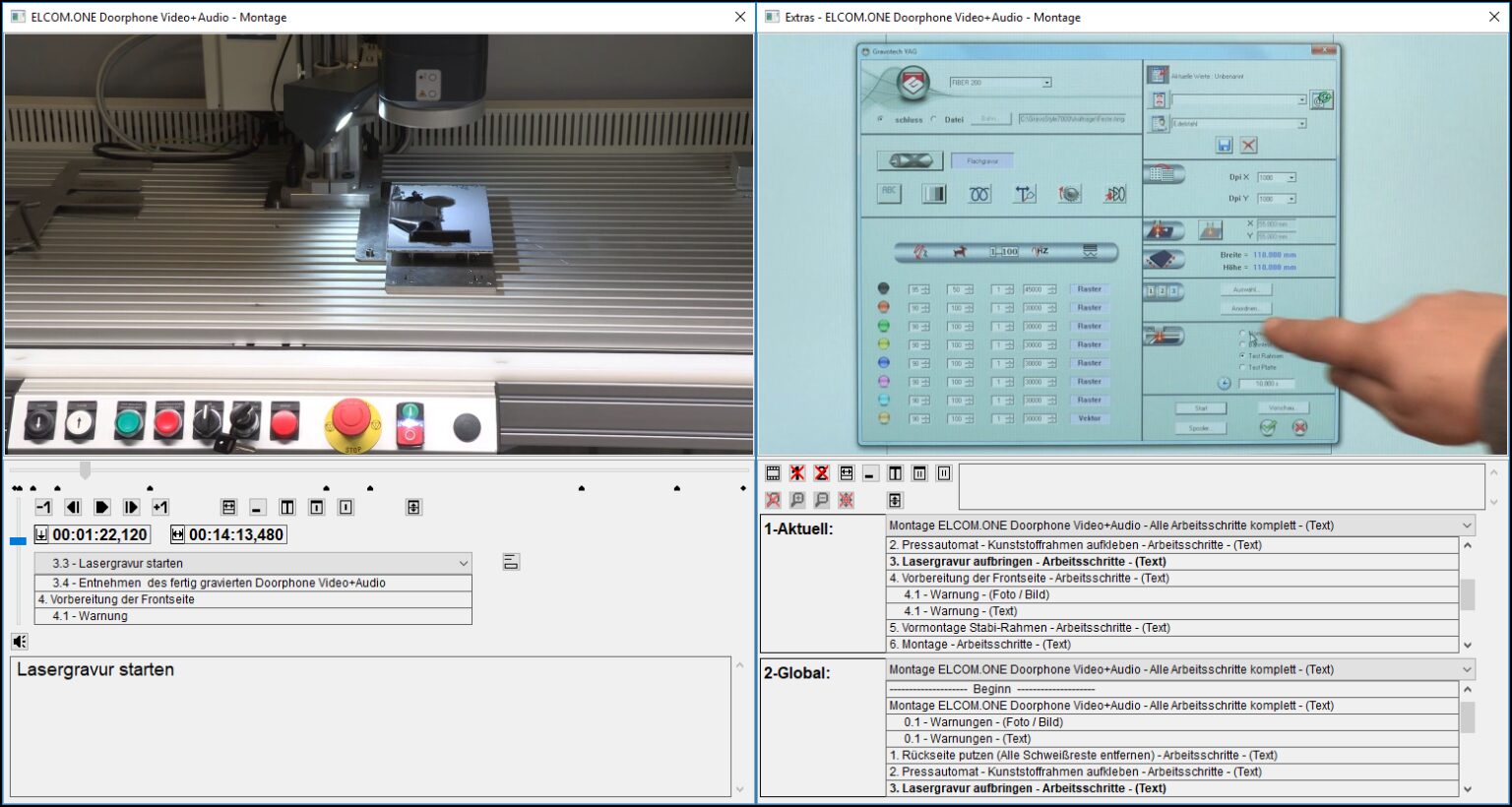Click the video timeline slider handle
Image resolution: width=1512 pixels, height=807 pixels.
click(86, 470)
